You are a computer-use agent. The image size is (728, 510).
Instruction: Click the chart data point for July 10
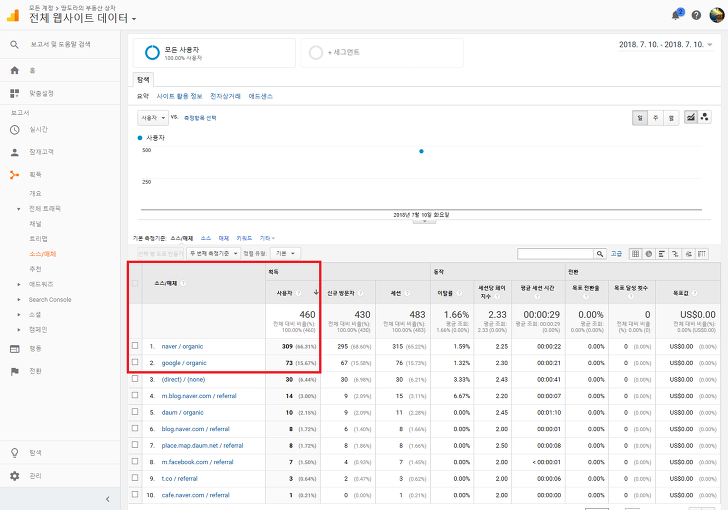421,151
